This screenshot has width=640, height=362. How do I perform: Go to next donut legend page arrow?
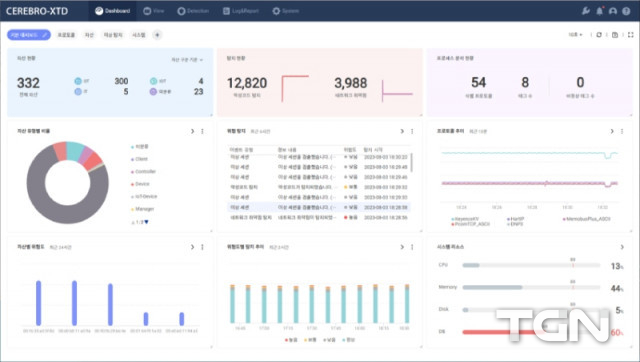(x=147, y=222)
